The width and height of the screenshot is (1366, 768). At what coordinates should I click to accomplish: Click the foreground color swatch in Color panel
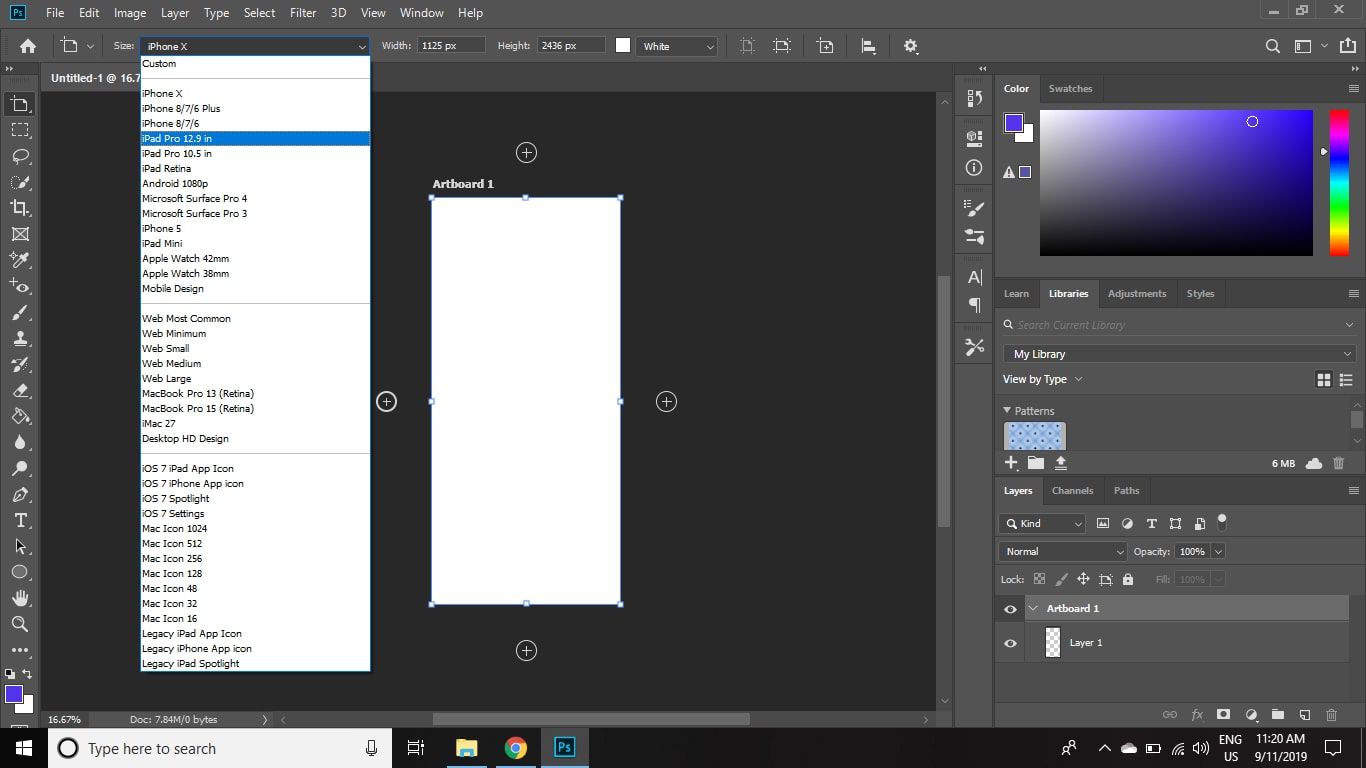(x=1014, y=123)
